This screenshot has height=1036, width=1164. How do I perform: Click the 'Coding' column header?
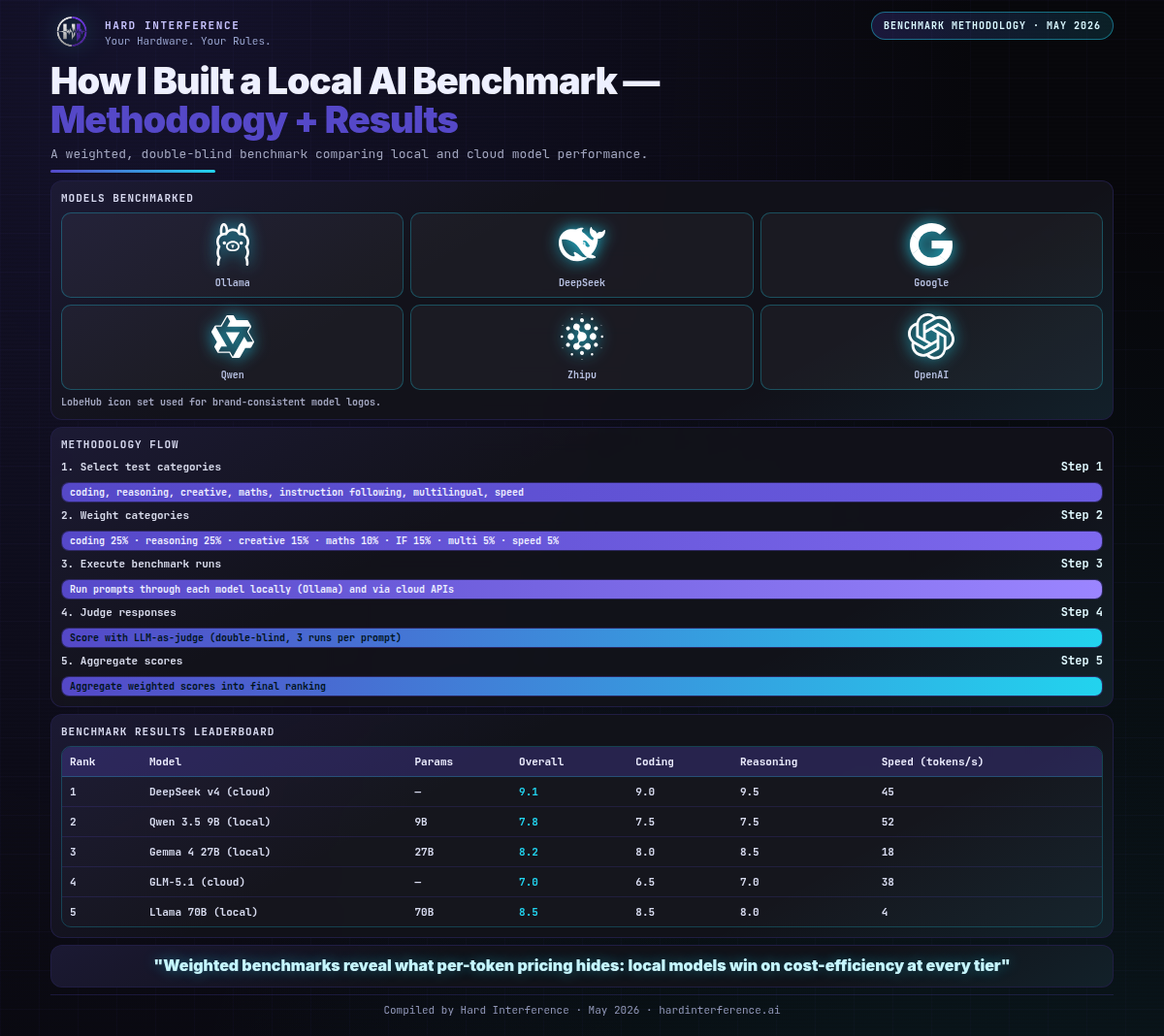coord(654,761)
